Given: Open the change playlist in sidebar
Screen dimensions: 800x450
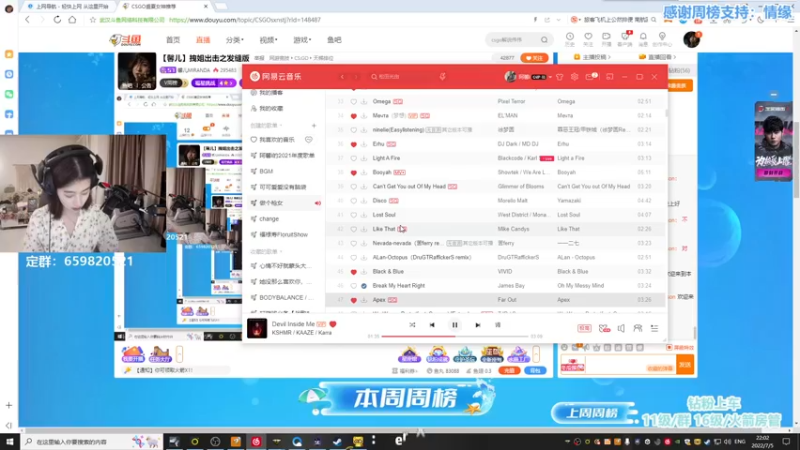Looking at the screenshot, I should (x=269, y=219).
